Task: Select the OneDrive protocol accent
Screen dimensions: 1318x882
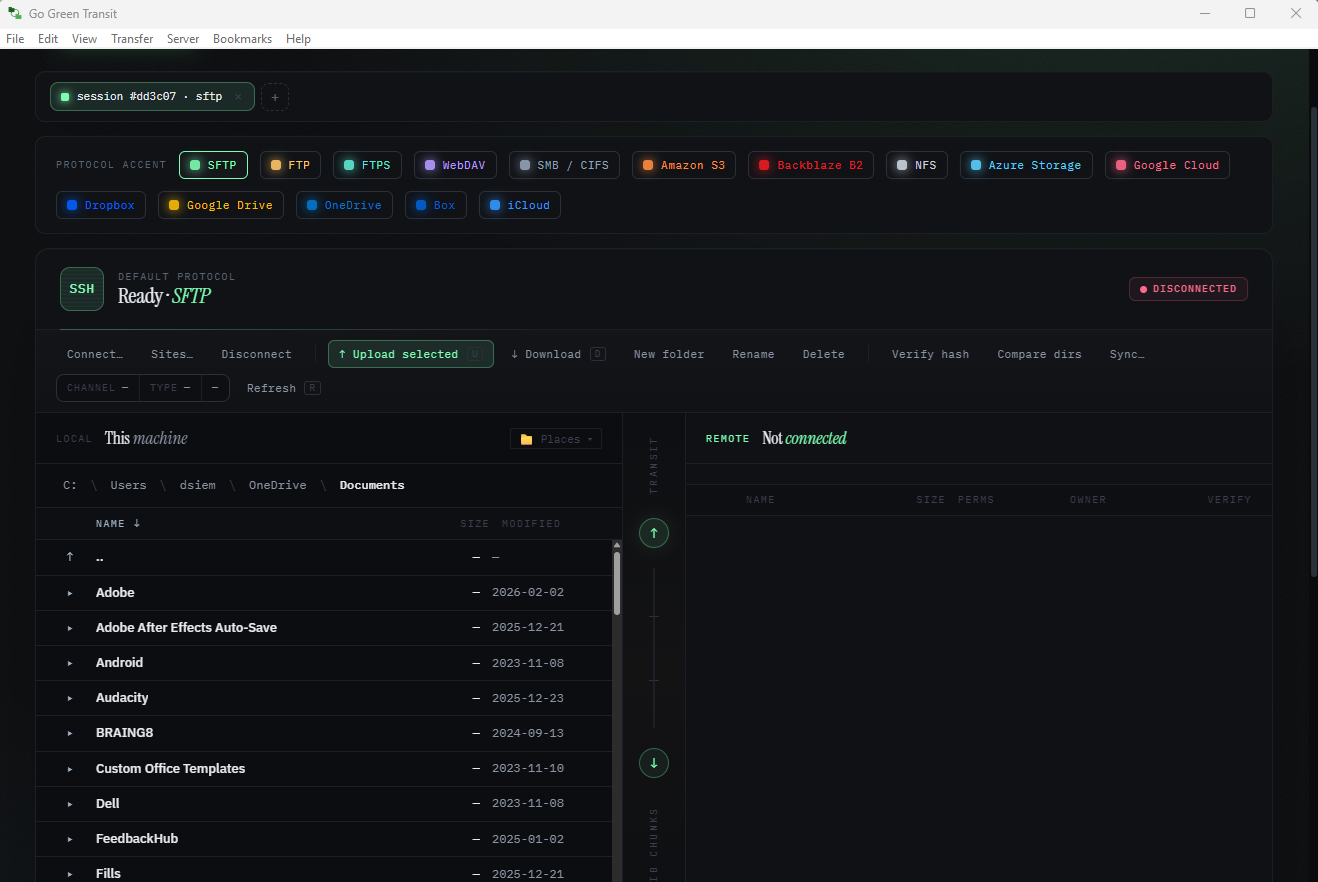Action: click(344, 205)
